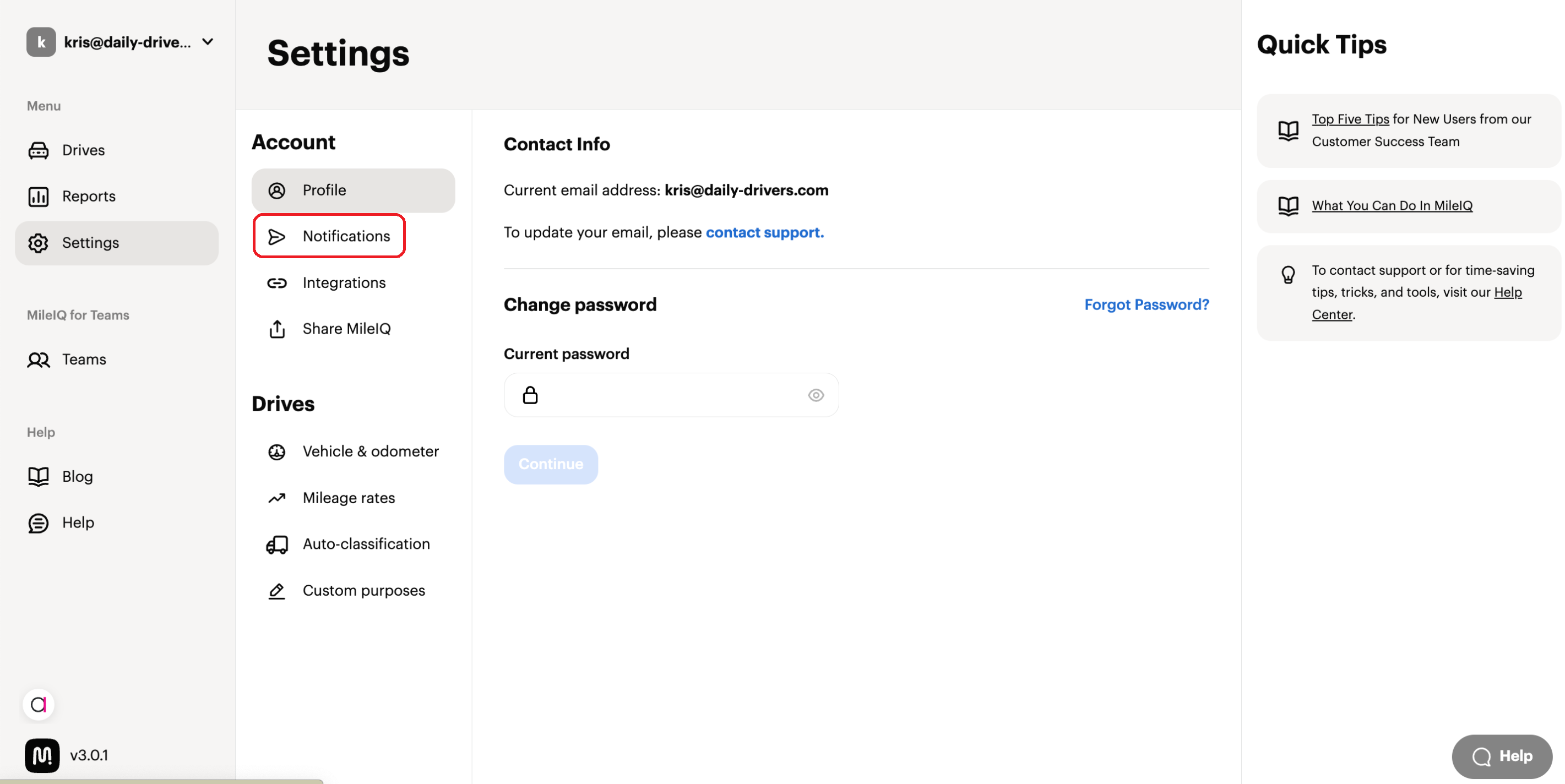
Task: Open What You Can Do In MileIQ link
Action: [1392, 206]
